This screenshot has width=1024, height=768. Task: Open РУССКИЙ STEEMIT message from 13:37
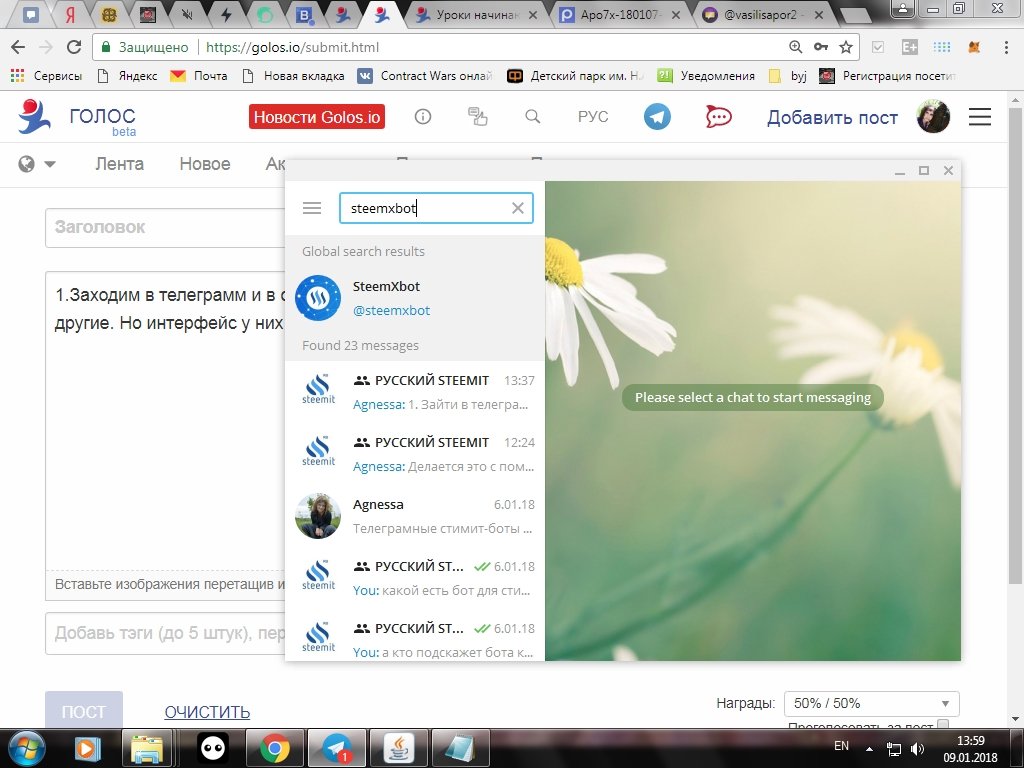coord(415,392)
